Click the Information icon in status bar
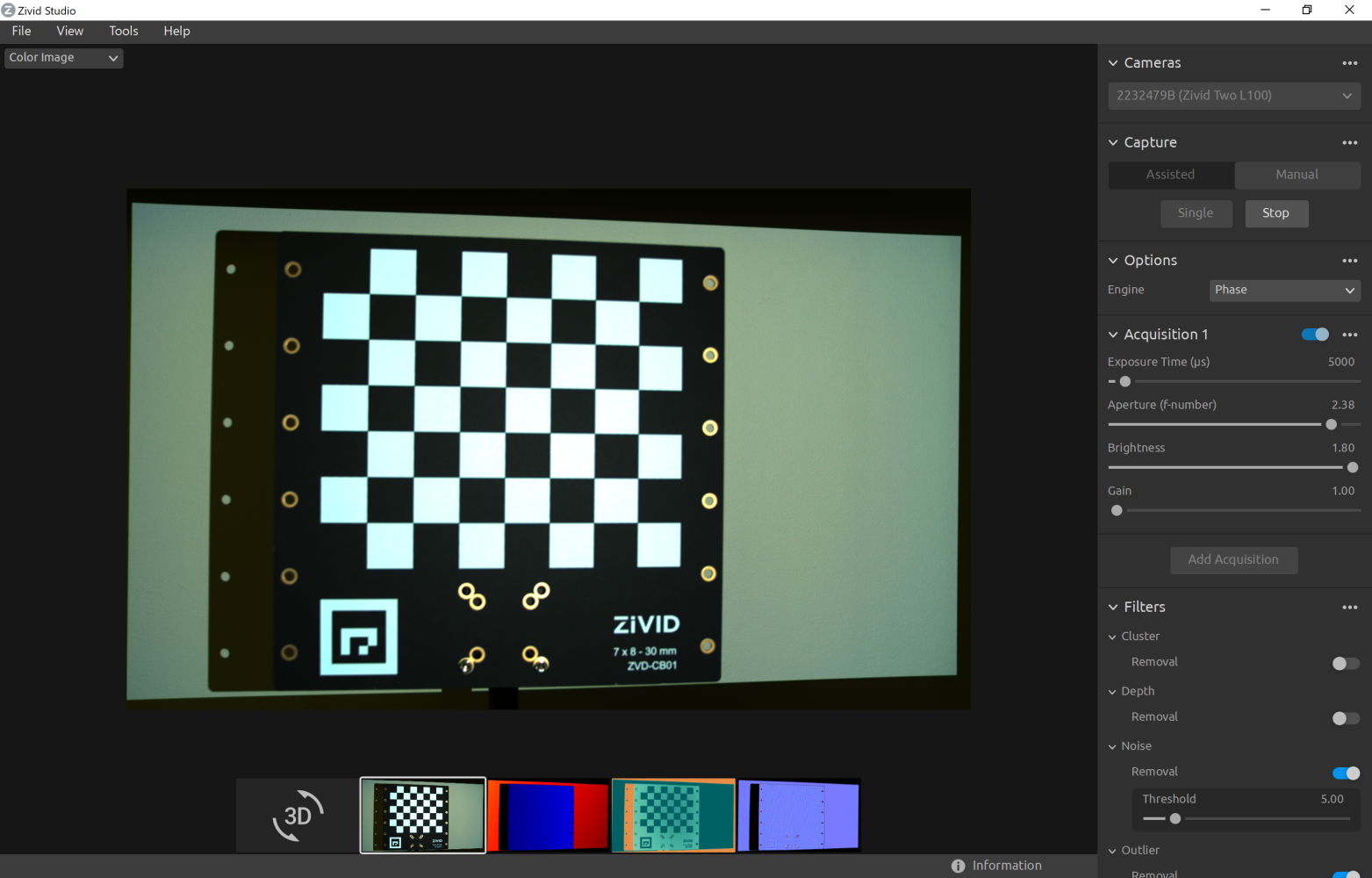Image resolution: width=1372 pixels, height=878 pixels. pyautogui.click(x=958, y=866)
